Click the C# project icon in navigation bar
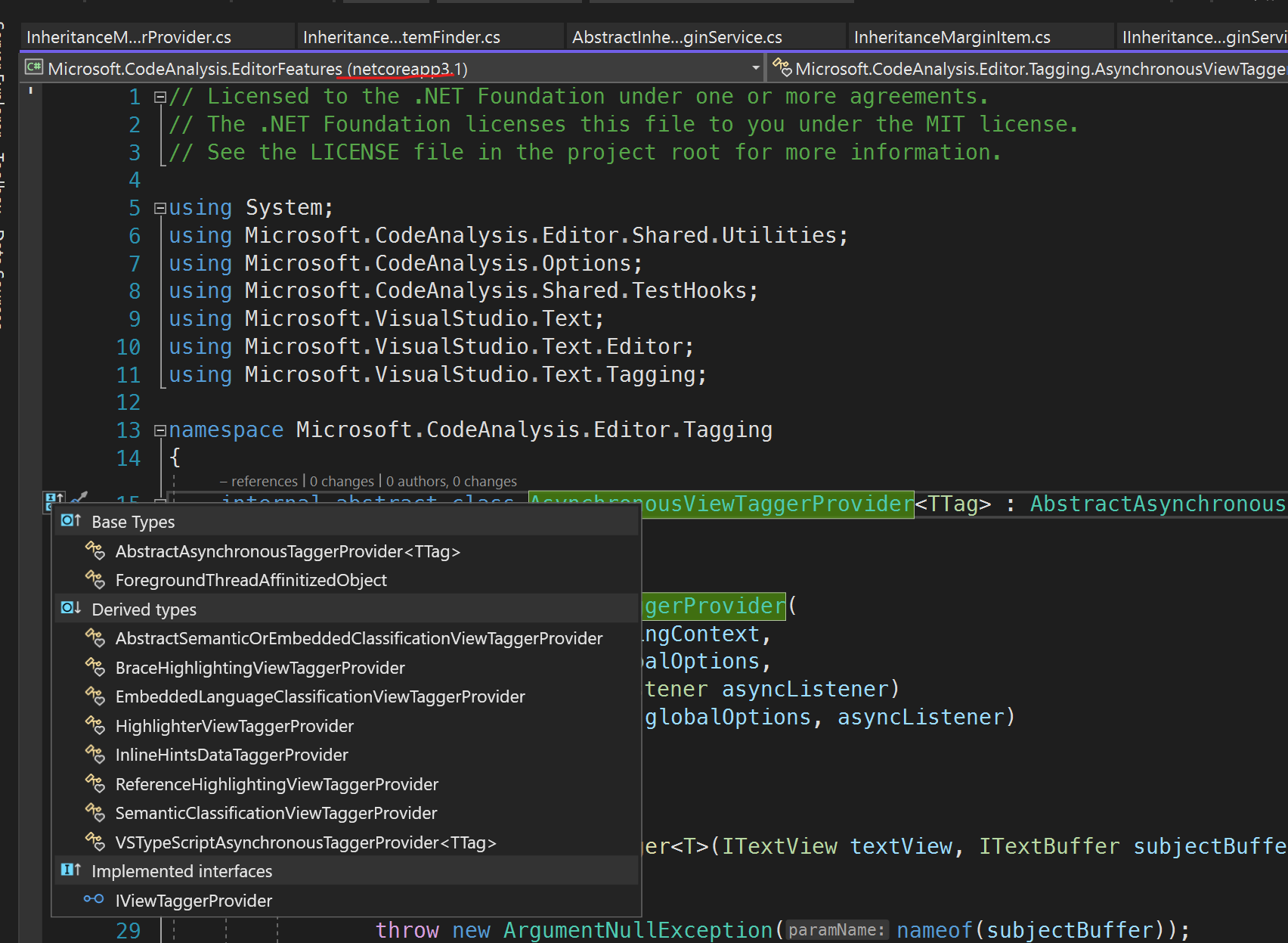 click(34, 67)
